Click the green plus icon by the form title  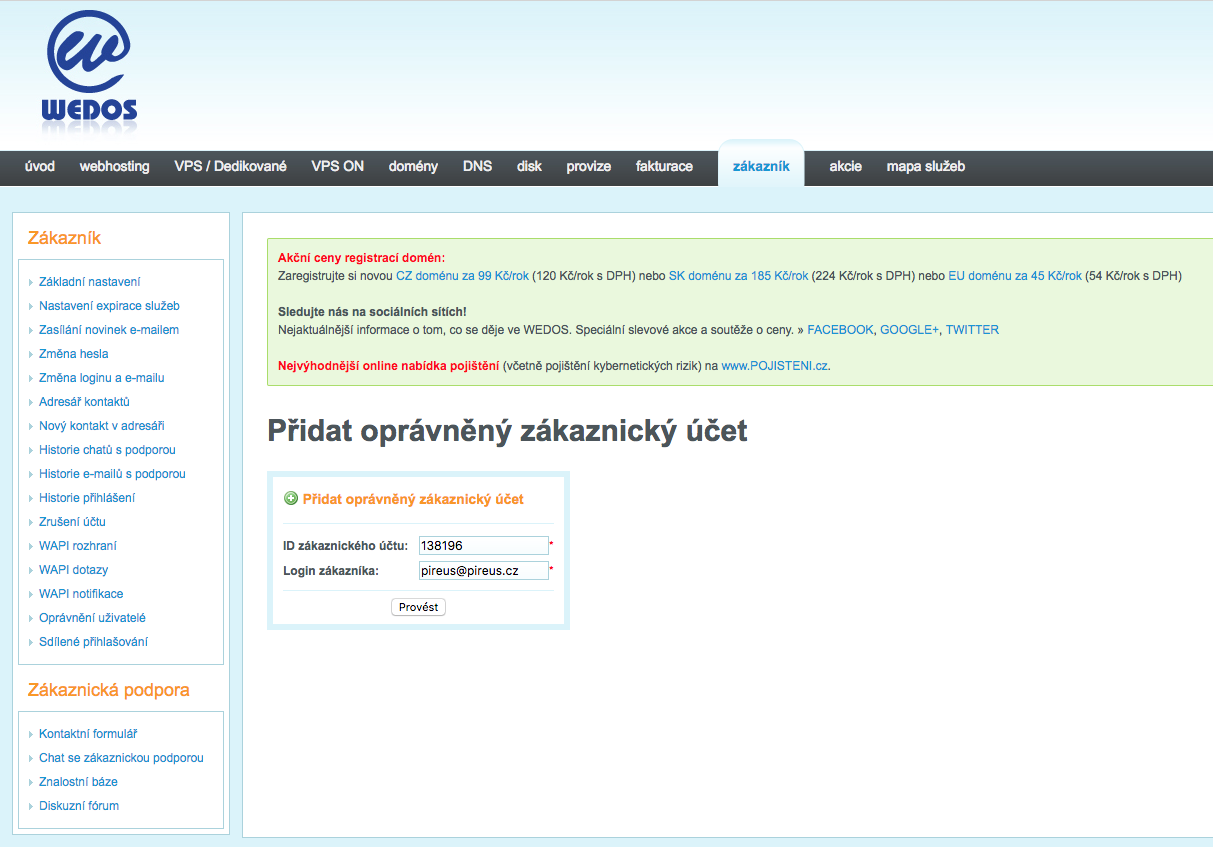point(291,498)
